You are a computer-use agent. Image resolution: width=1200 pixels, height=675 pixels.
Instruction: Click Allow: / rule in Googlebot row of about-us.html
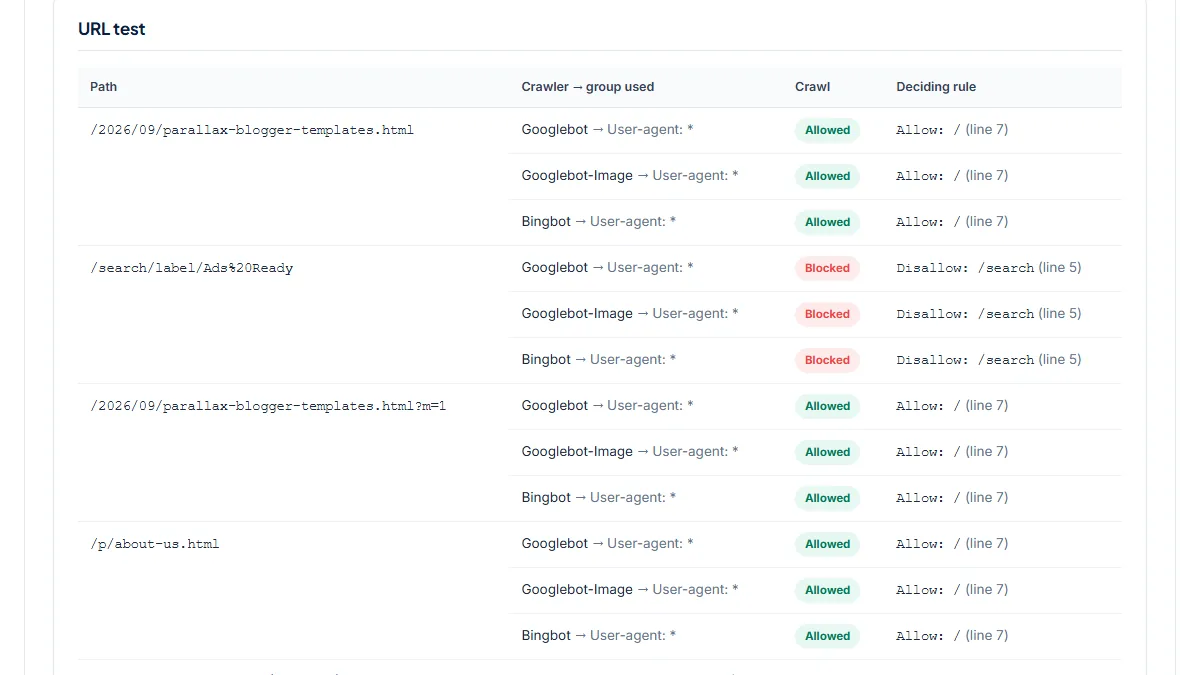pyautogui.click(x=952, y=544)
